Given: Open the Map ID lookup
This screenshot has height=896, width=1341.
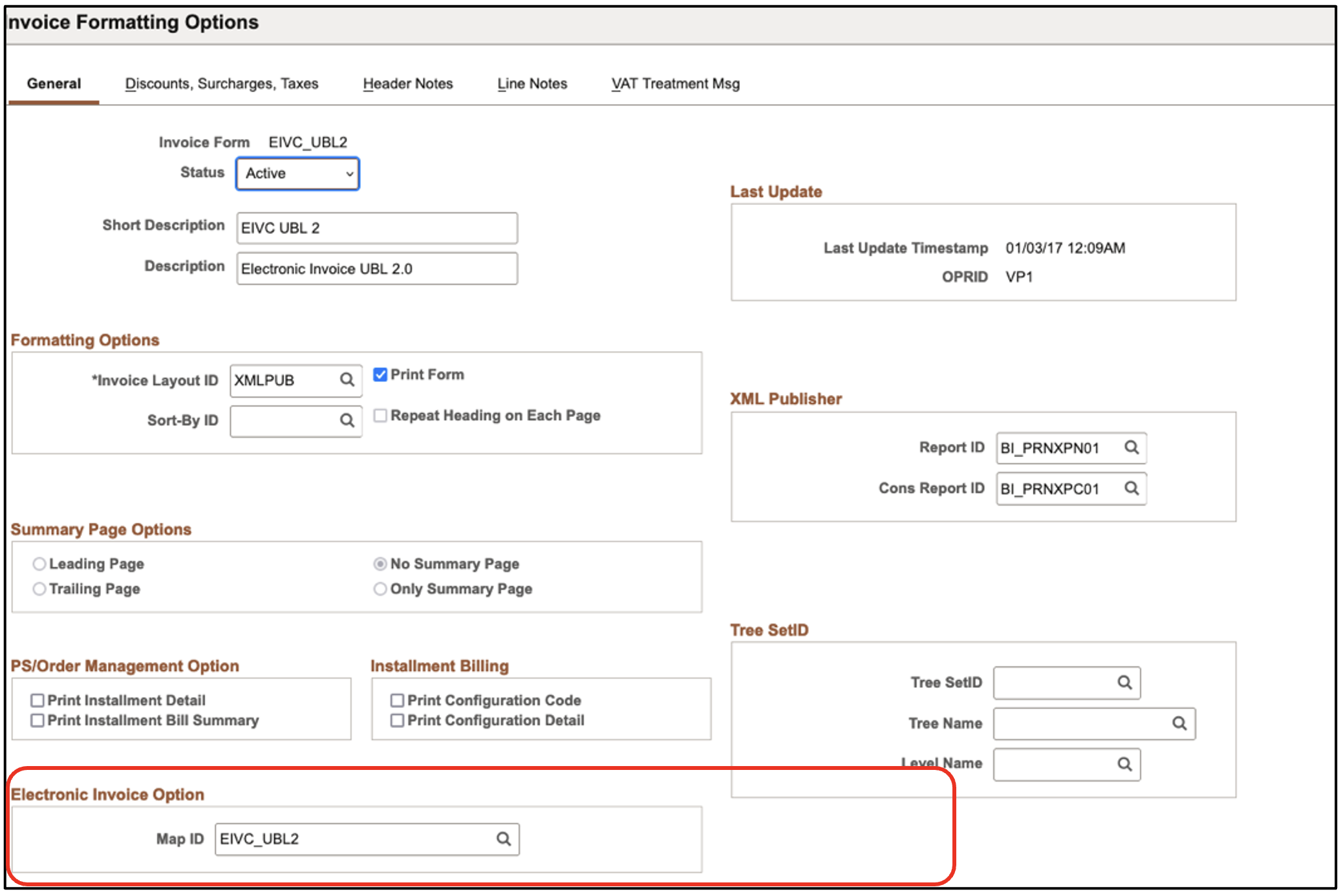Looking at the screenshot, I should (503, 838).
